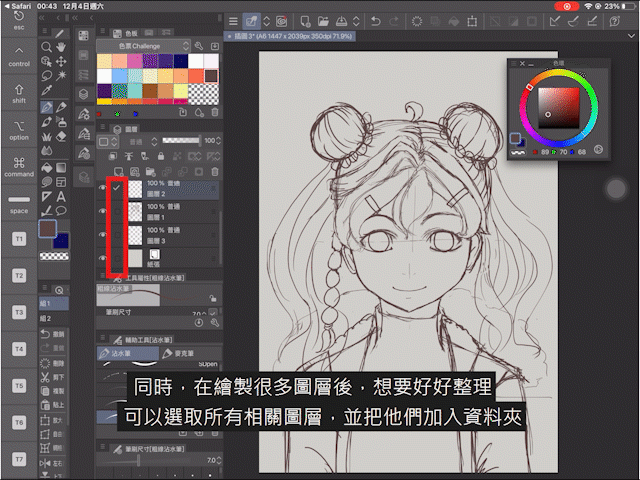The width and height of the screenshot is (640, 480).
Task: Click color set trash icon
Action: pyautogui.click(x=215, y=112)
